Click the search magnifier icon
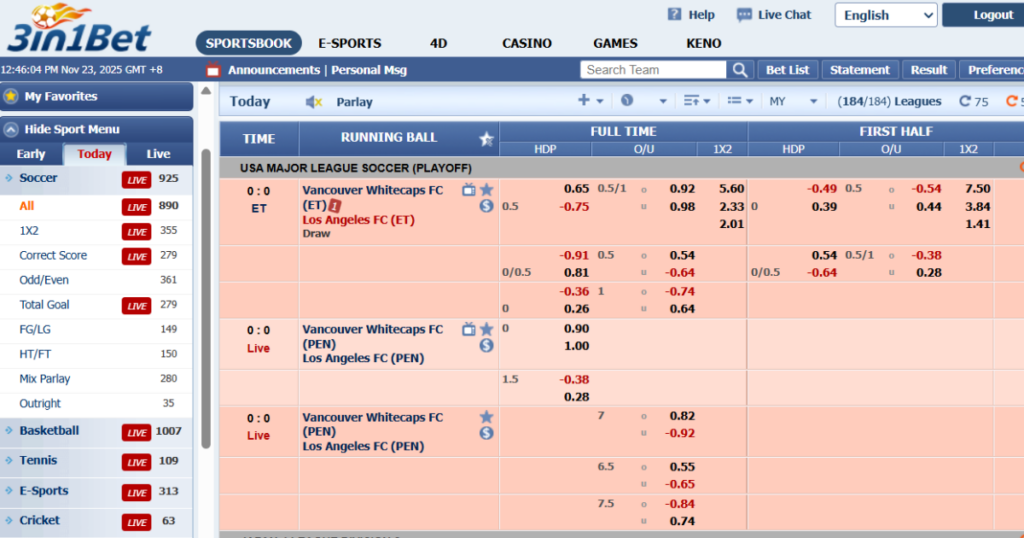Image resolution: width=1024 pixels, height=538 pixels. point(740,70)
